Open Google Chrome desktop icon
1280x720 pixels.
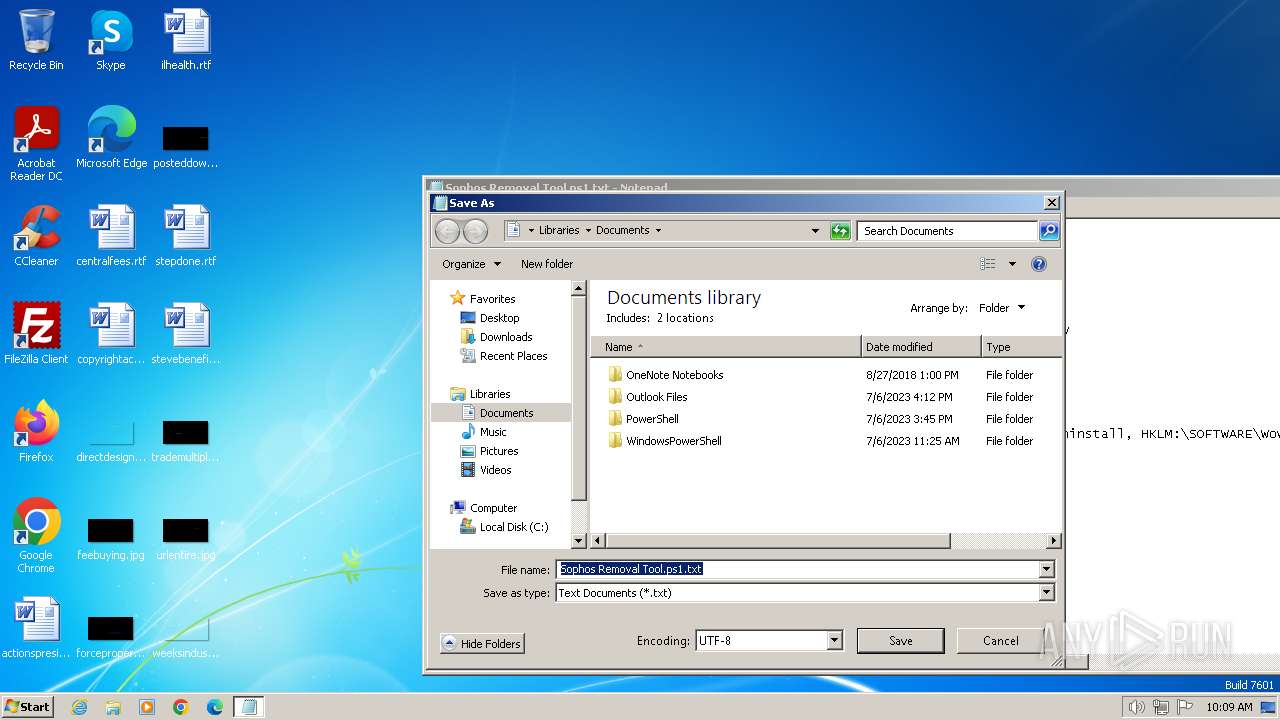(36, 536)
